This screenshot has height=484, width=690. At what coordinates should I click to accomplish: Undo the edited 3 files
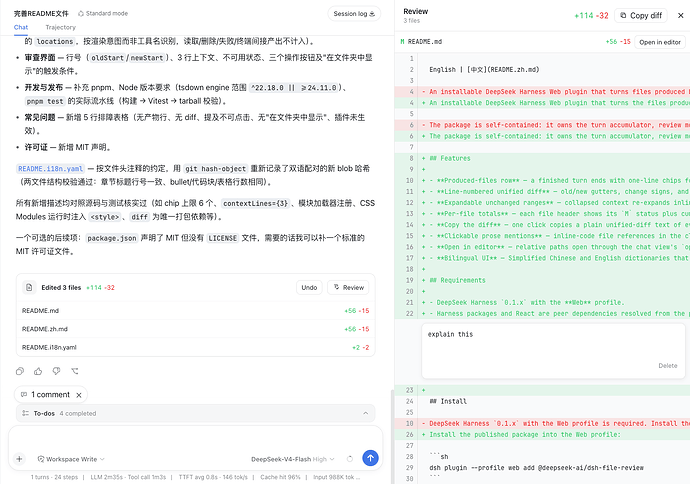[x=309, y=287]
